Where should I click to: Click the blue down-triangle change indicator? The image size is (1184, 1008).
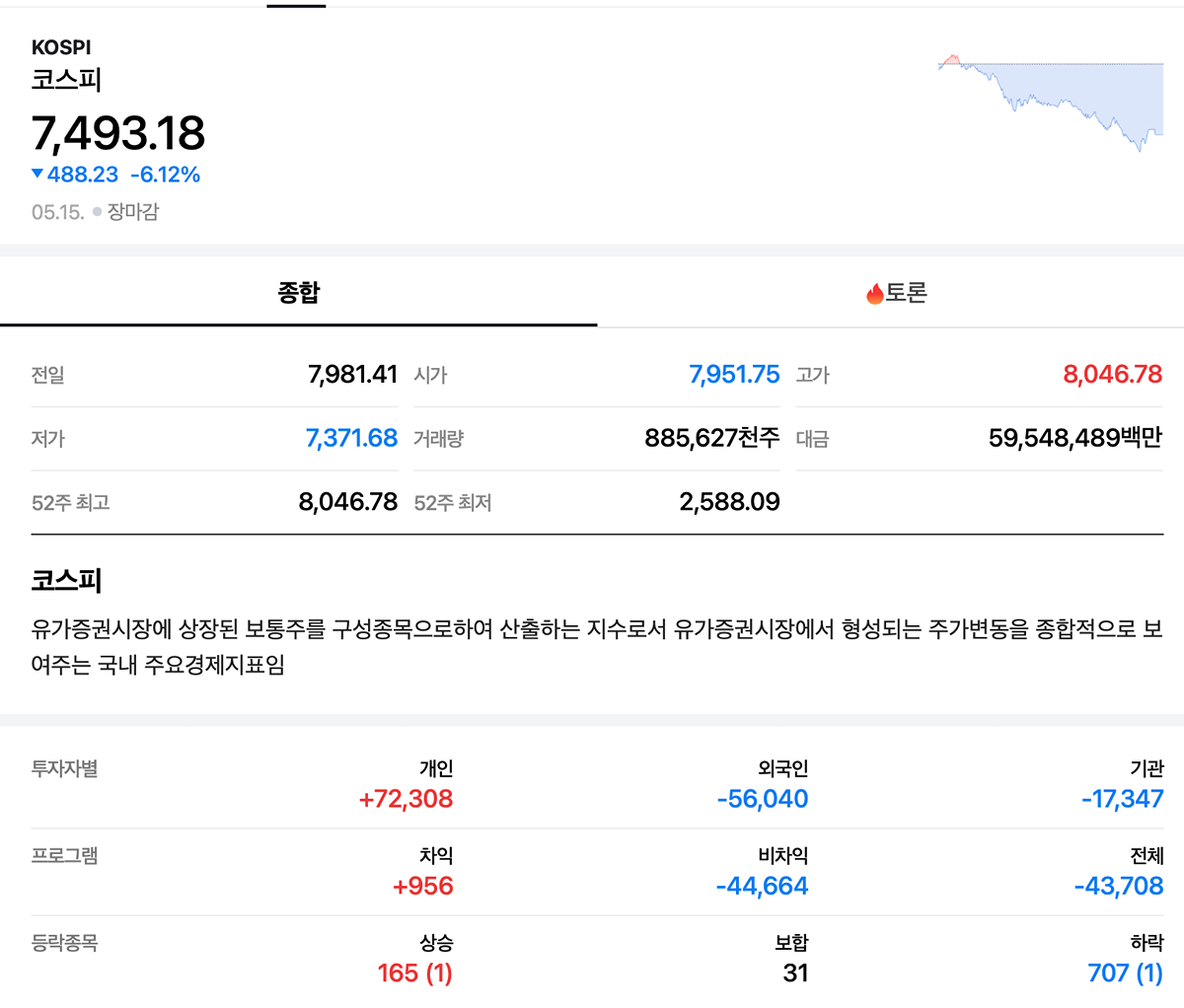(37, 174)
